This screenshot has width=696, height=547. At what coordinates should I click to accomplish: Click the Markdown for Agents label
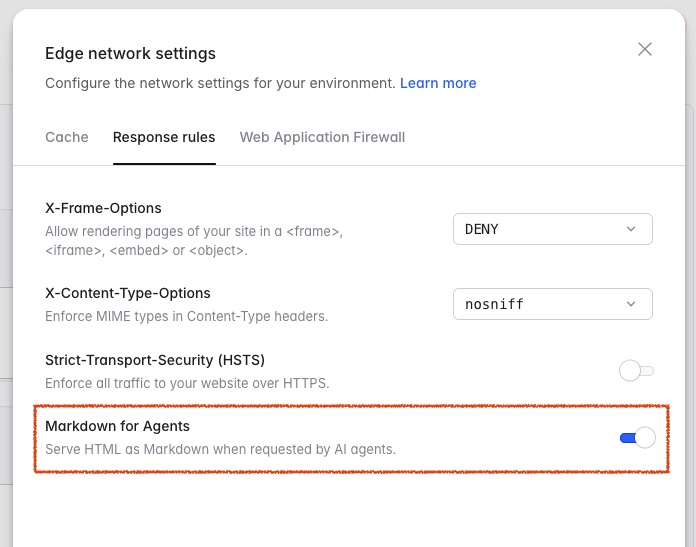pyautogui.click(x=117, y=426)
